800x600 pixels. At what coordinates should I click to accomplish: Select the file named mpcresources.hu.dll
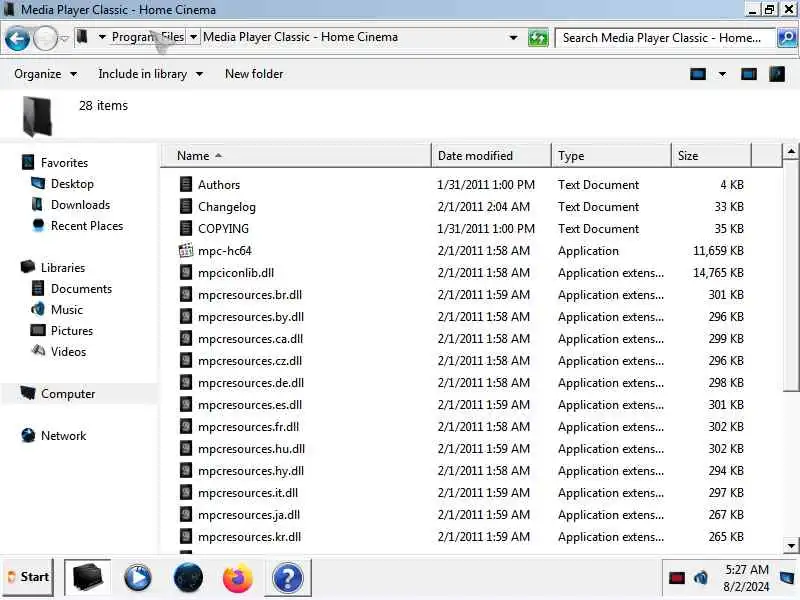coord(251,448)
